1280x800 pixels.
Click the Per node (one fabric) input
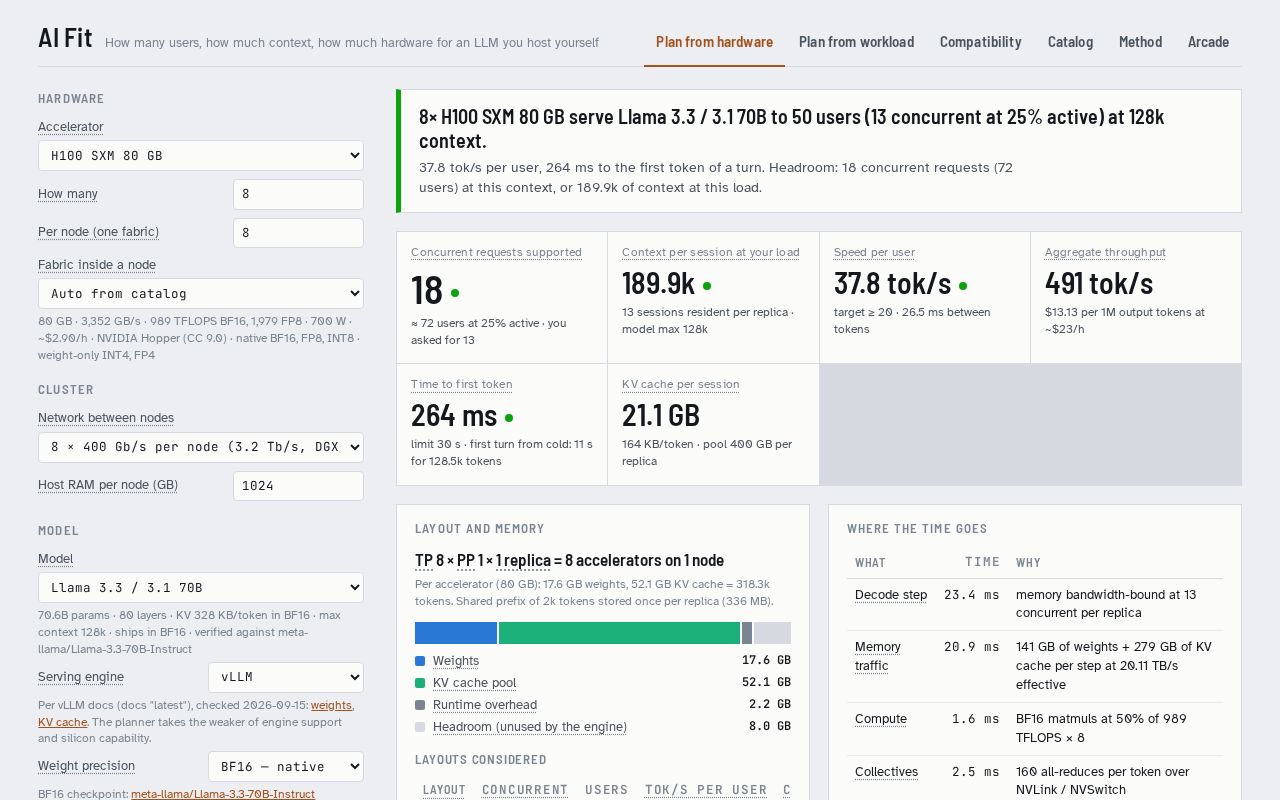tap(298, 233)
